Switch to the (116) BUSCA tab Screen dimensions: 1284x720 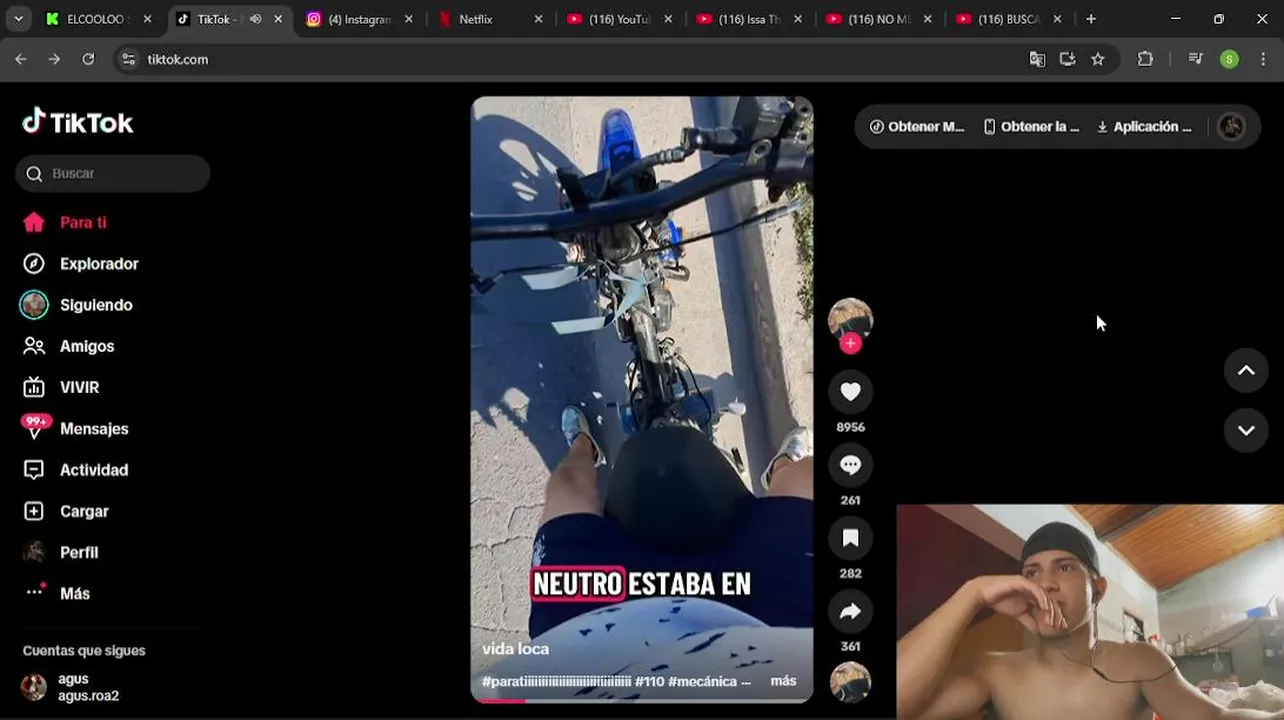point(1011,19)
